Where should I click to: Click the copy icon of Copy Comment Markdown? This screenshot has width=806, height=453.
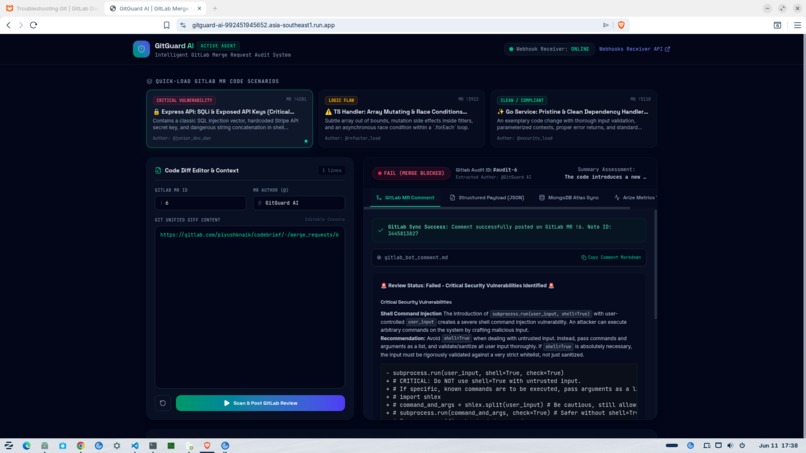[583, 257]
